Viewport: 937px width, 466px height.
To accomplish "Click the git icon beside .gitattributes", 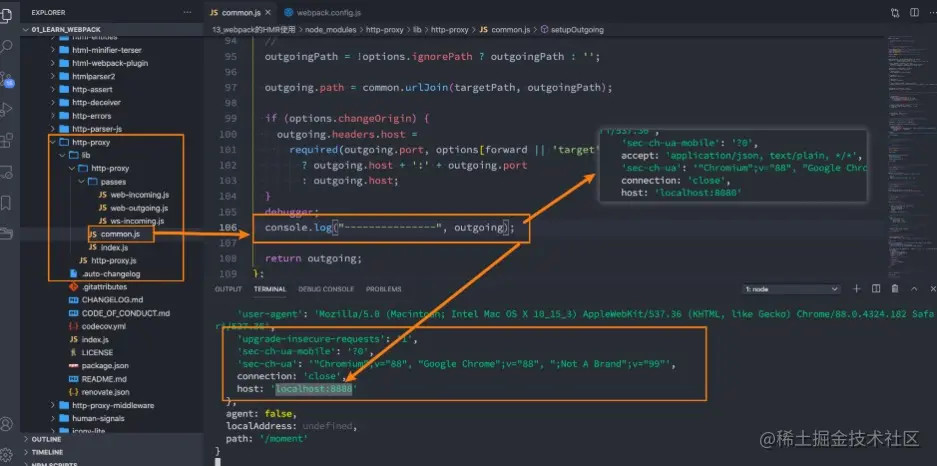I will point(74,287).
